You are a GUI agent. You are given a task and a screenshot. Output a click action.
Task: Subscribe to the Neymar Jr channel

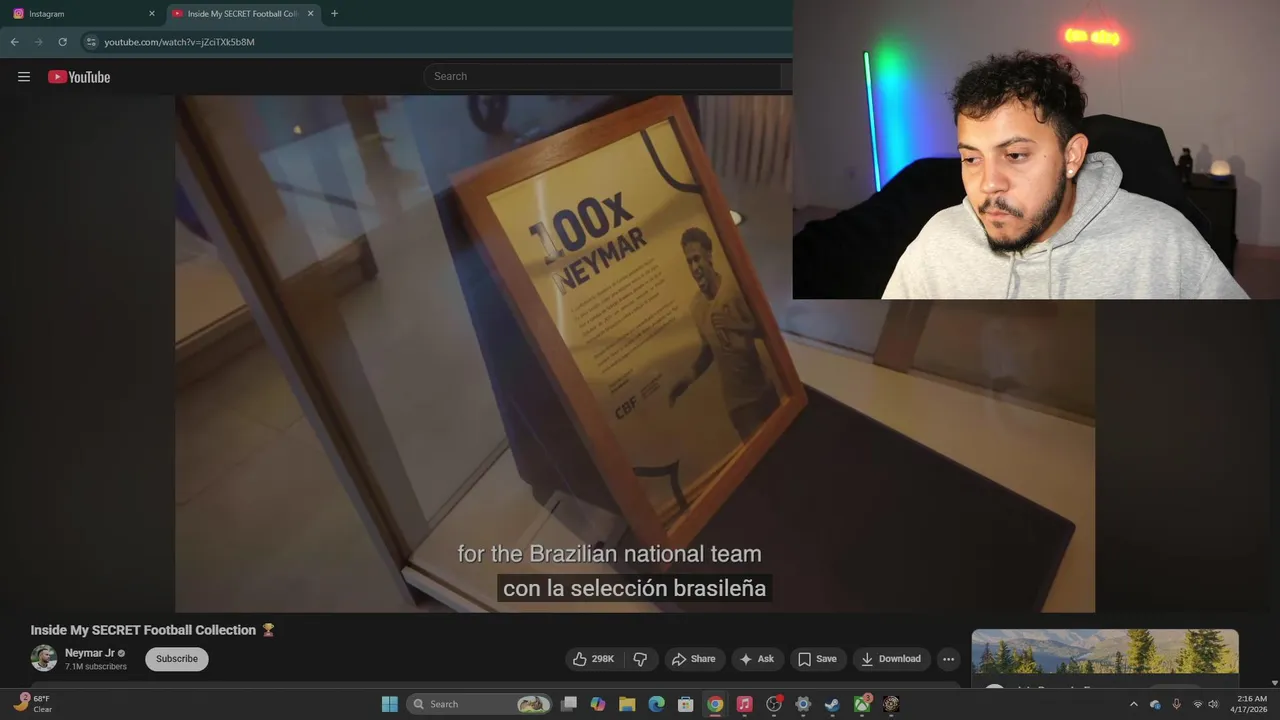coord(177,659)
